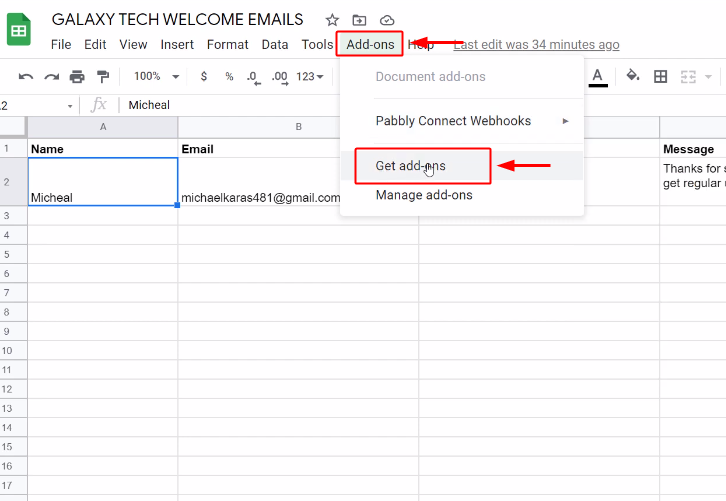The image size is (726, 501).
Task: Select Pabbly Connect Webhooks menu entry
Action: [x=462, y=121]
